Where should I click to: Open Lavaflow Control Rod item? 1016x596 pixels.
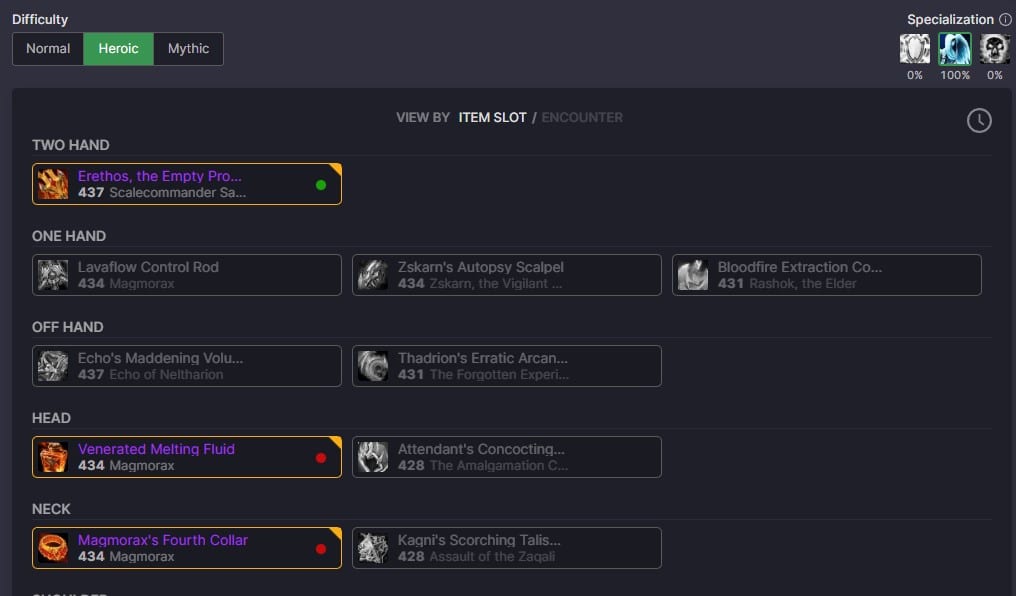(187, 275)
